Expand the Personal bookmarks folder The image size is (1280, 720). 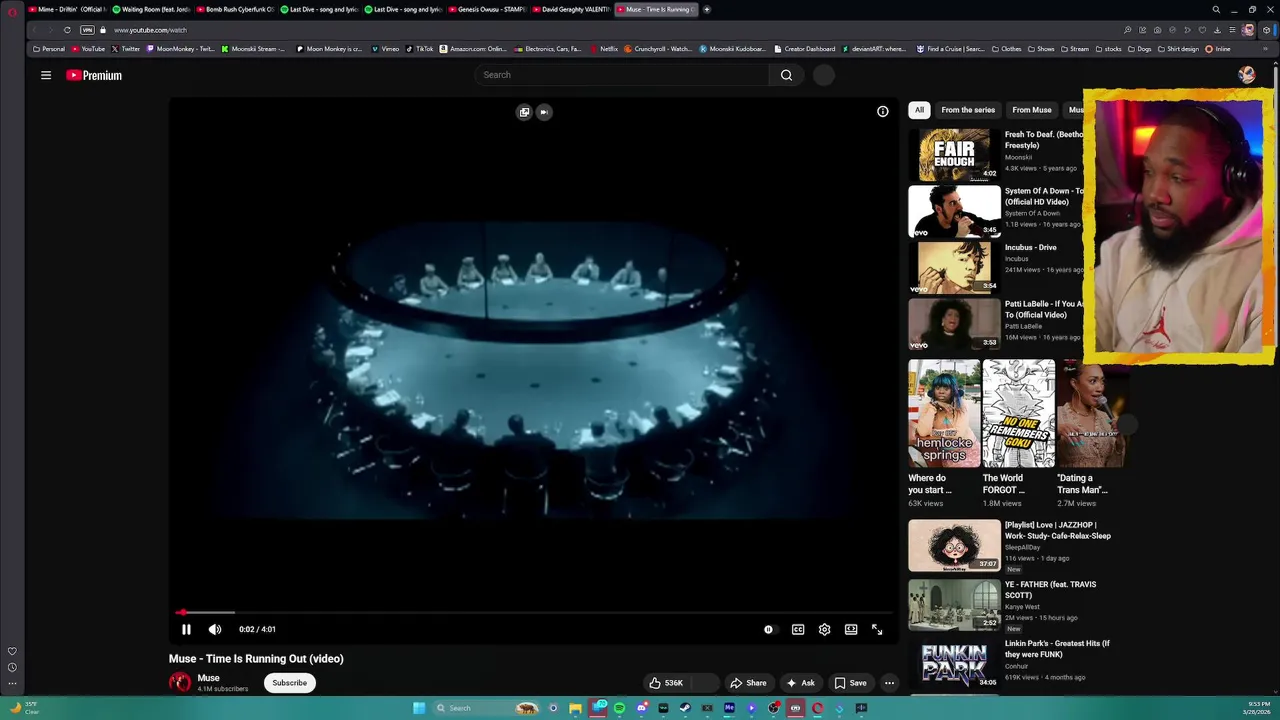click(x=48, y=49)
